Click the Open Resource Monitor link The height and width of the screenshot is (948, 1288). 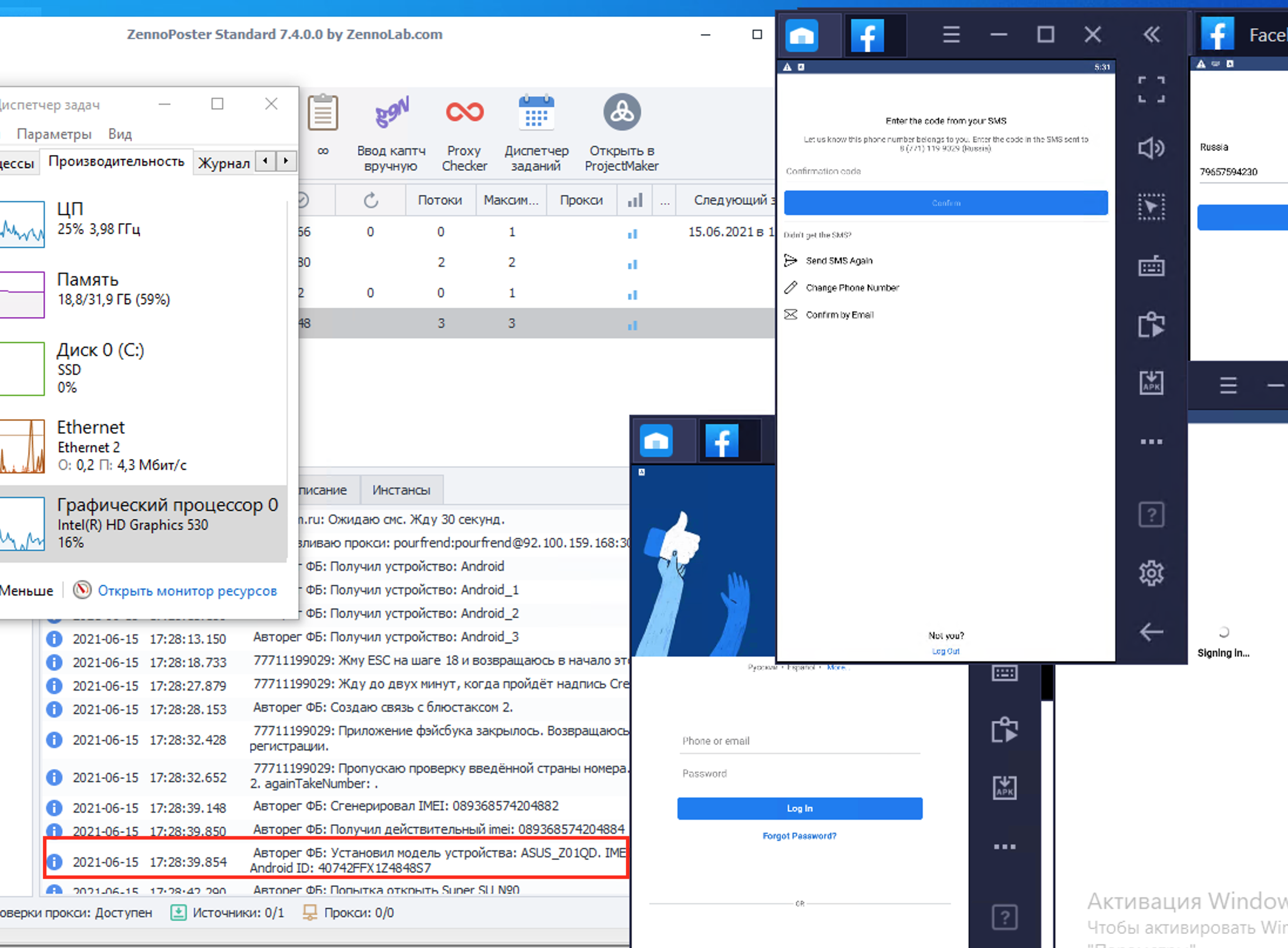(x=187, y=590)
